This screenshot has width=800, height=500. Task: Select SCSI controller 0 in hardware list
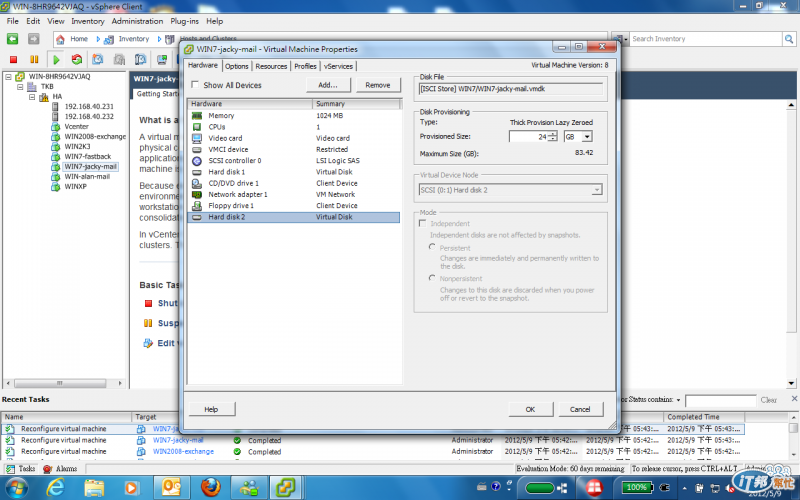click(294, 161)
